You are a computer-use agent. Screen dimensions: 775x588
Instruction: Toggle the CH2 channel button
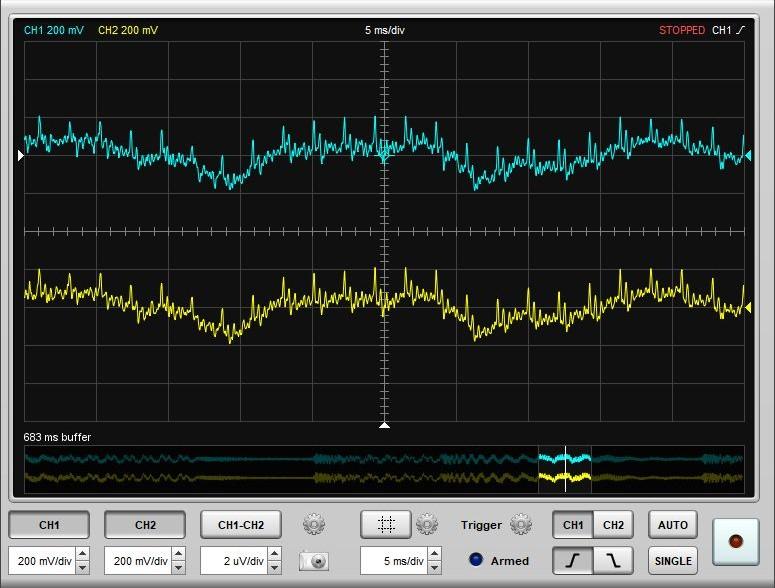point(145,525)
